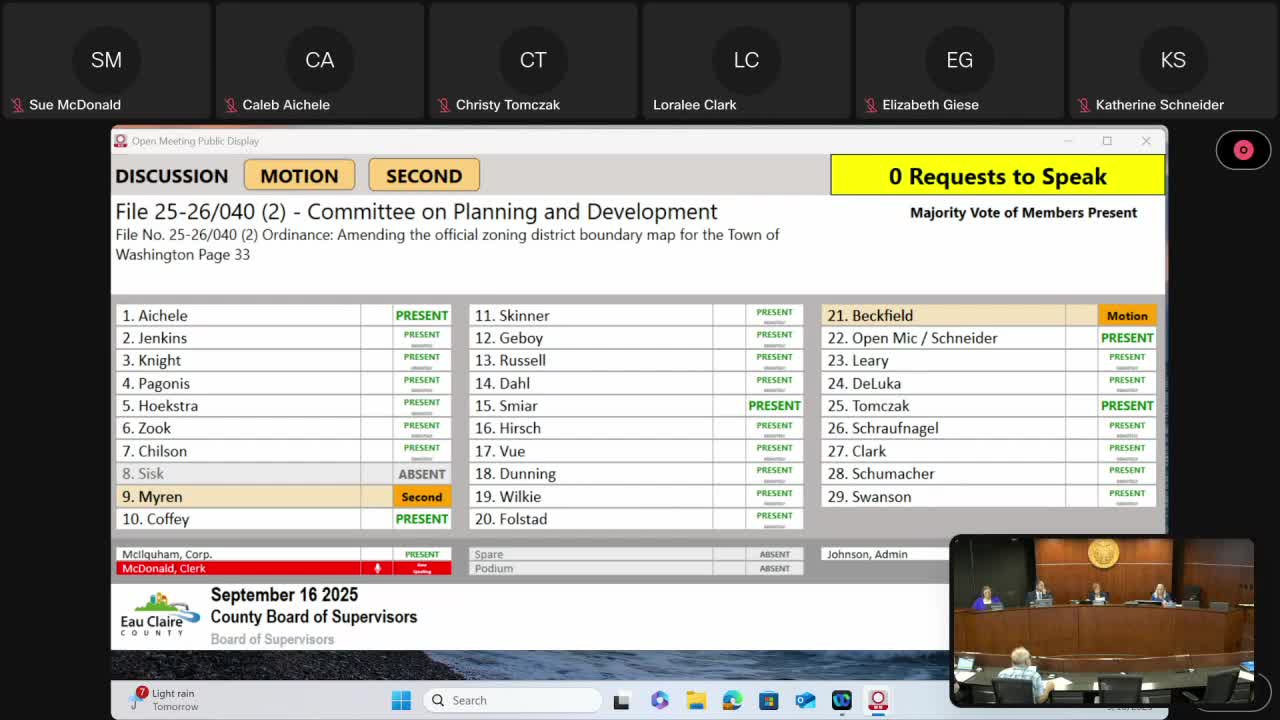
Task: Open the meeting room camera thumbnail
Action: [1101, 620]
